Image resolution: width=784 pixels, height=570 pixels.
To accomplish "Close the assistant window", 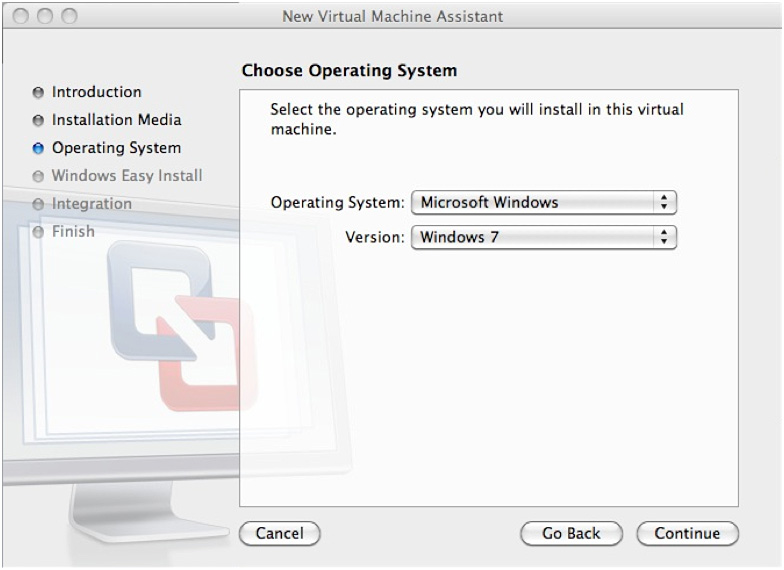I will 20,16.
